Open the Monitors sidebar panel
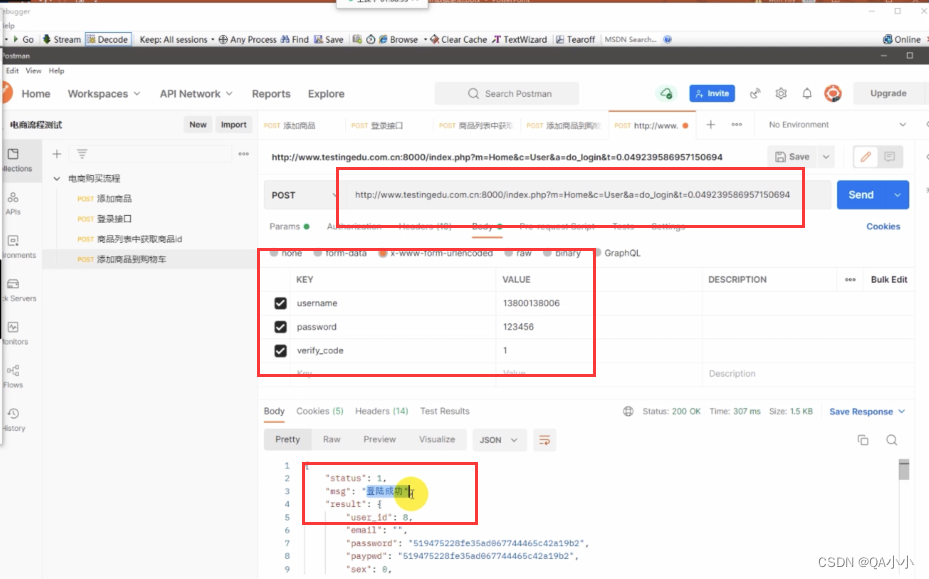The width and height of the screenshot is (929, 579). click(13, 333)
